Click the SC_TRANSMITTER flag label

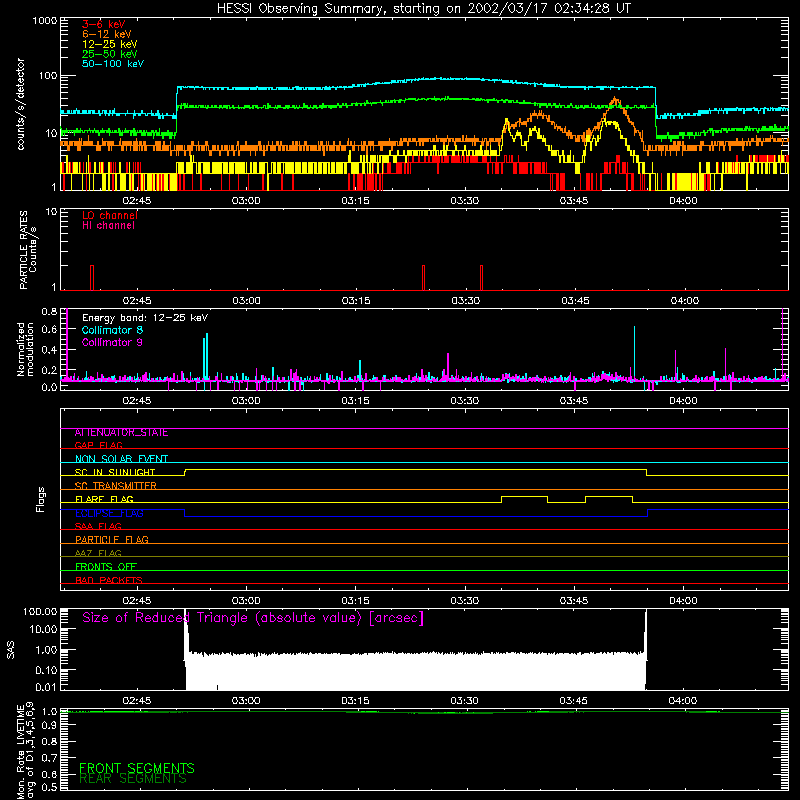[x=116, y=486]
